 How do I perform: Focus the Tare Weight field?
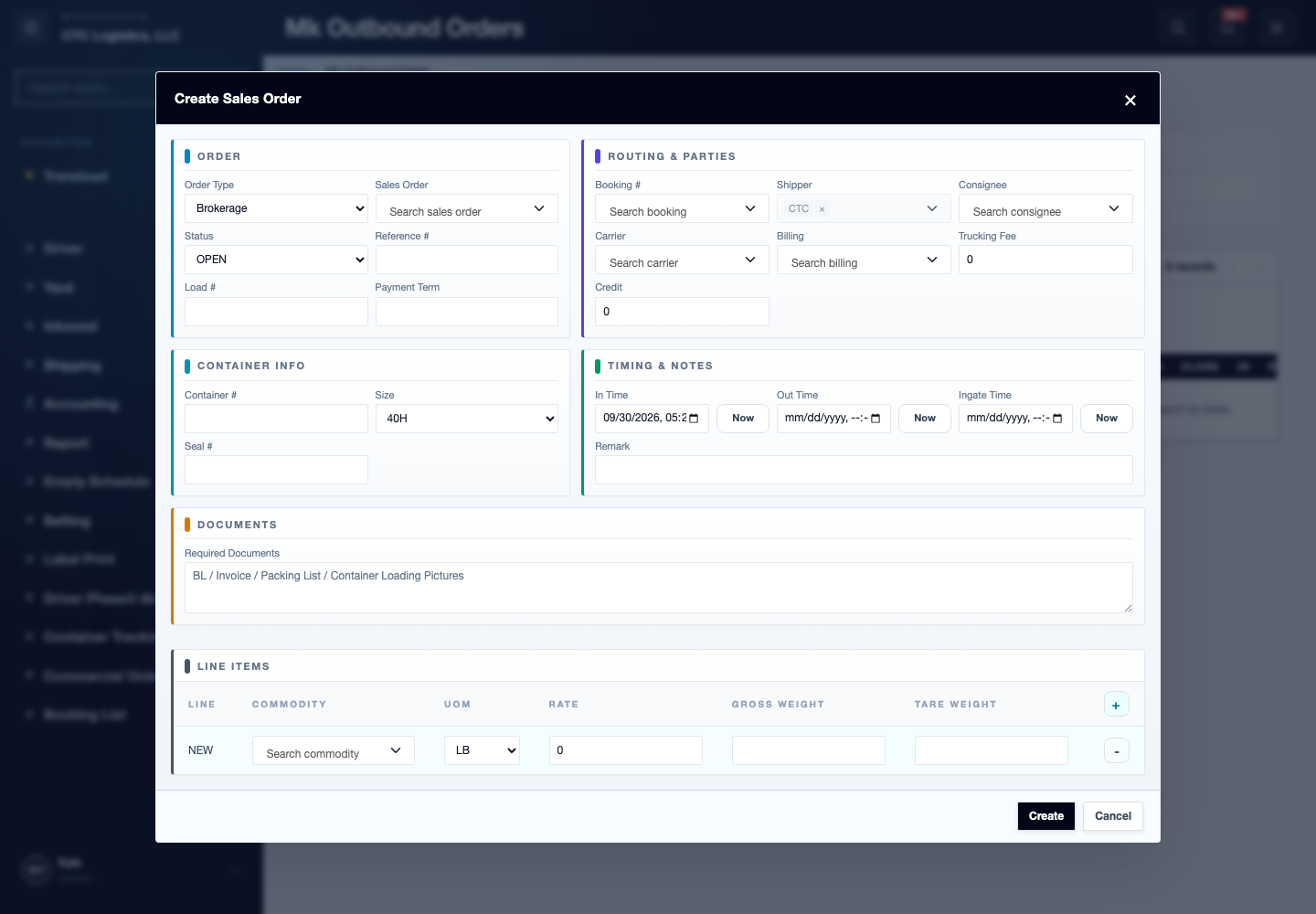click(x=991, y=750)
